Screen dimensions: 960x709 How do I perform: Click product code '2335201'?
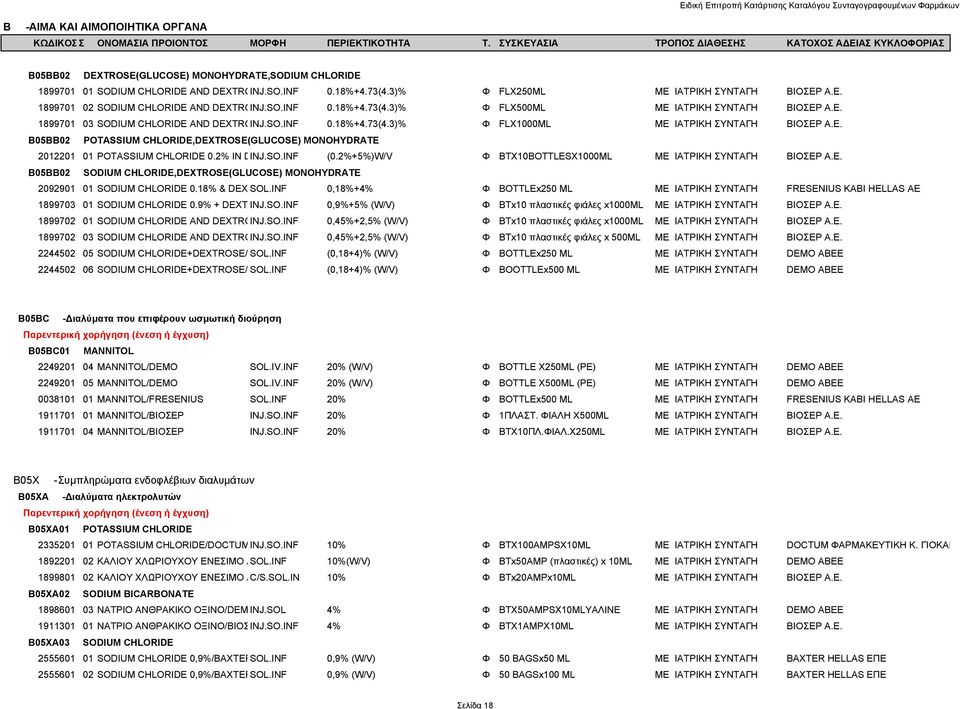[56, 546]
